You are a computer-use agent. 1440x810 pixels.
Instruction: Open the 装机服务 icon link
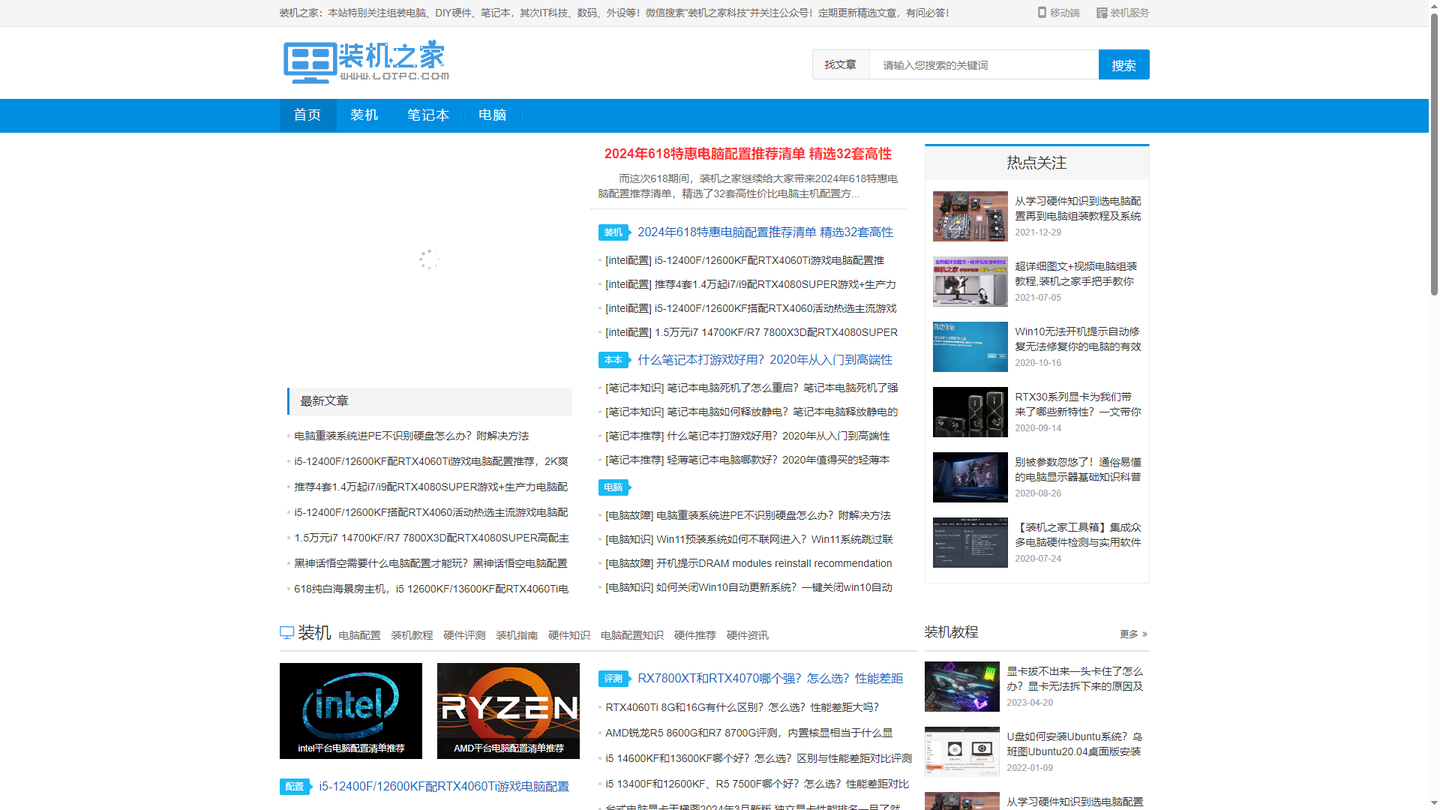pyautogui.click(x=1123, y=13)
